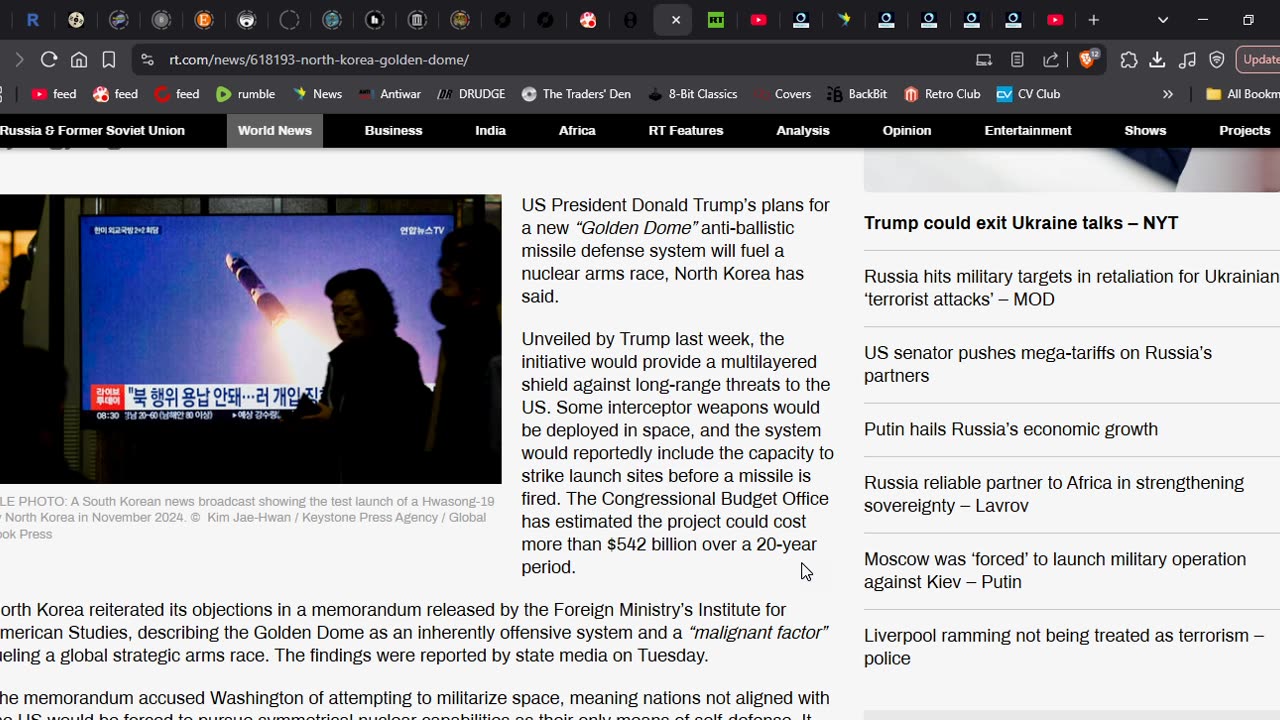Open 'Russia reliable partner to Africa' story

point(1054,494)
